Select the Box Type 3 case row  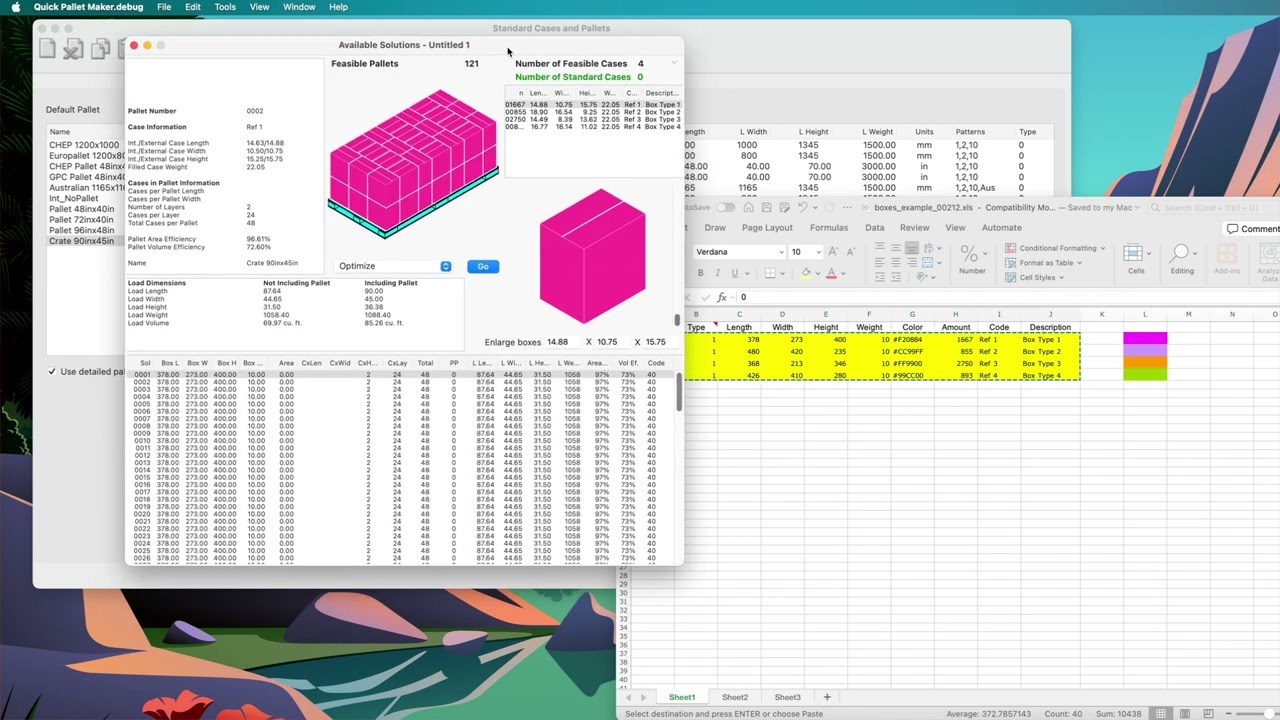(x=592, y=119)
